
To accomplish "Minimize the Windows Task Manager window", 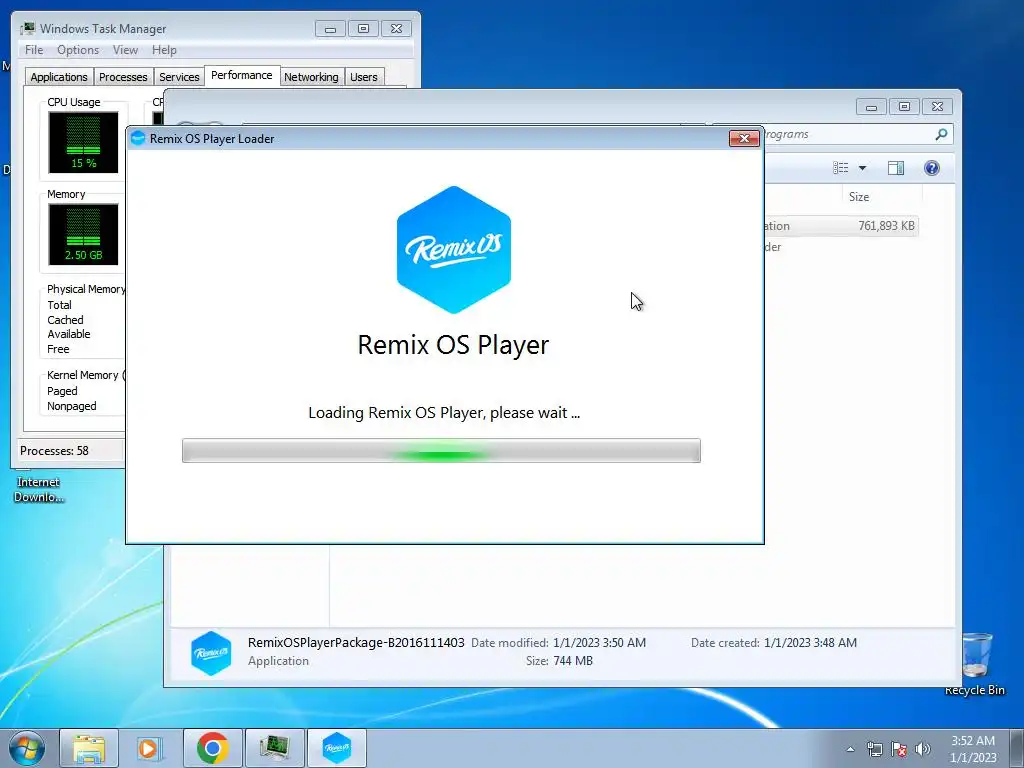I will [330, 29].
